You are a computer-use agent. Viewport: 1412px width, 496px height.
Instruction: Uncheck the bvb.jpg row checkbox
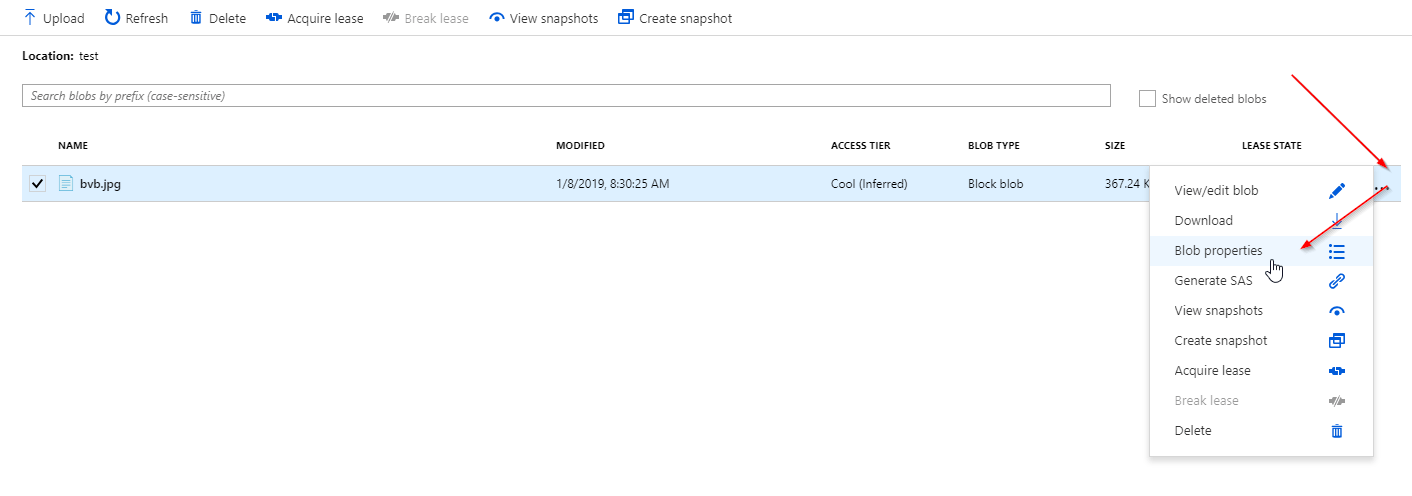(38, 184)
